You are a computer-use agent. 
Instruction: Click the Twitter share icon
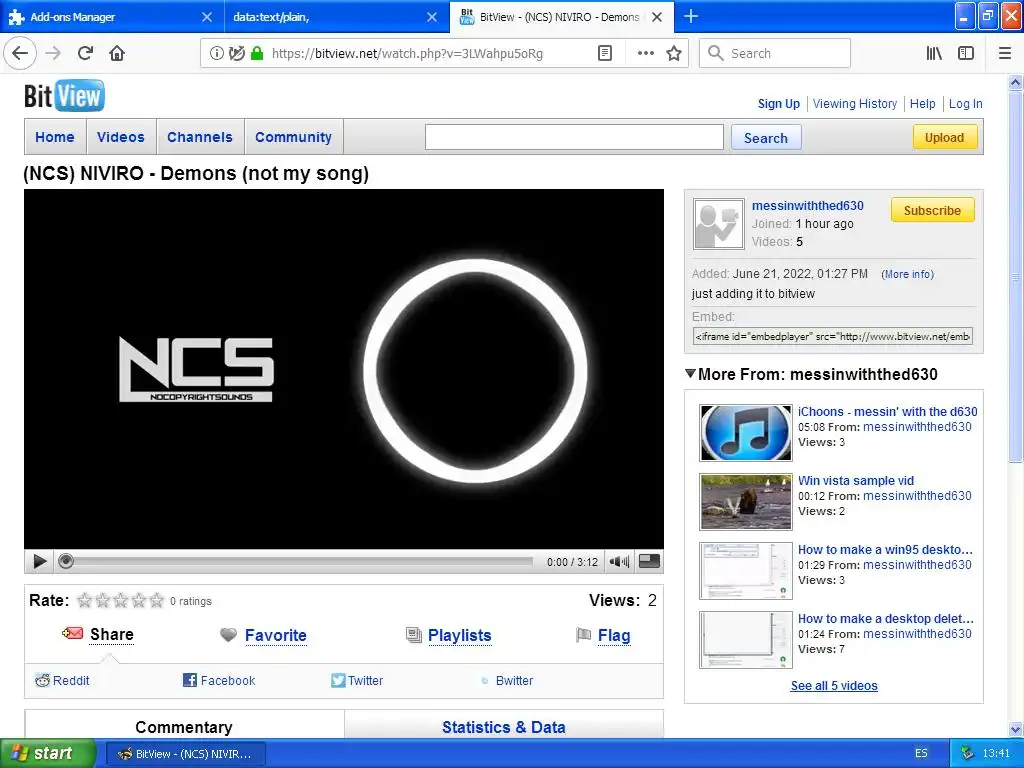pyautogui.click(x=338, y=680)
